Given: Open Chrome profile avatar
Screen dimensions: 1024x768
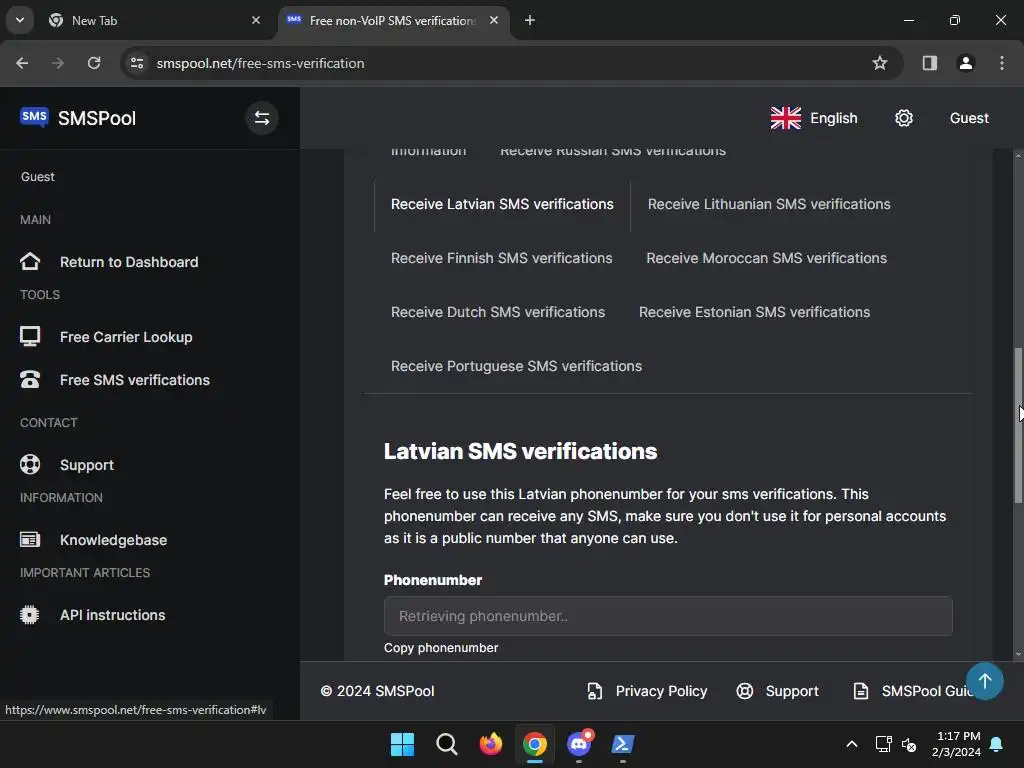Looking at the screenshot, I should 965,63.
